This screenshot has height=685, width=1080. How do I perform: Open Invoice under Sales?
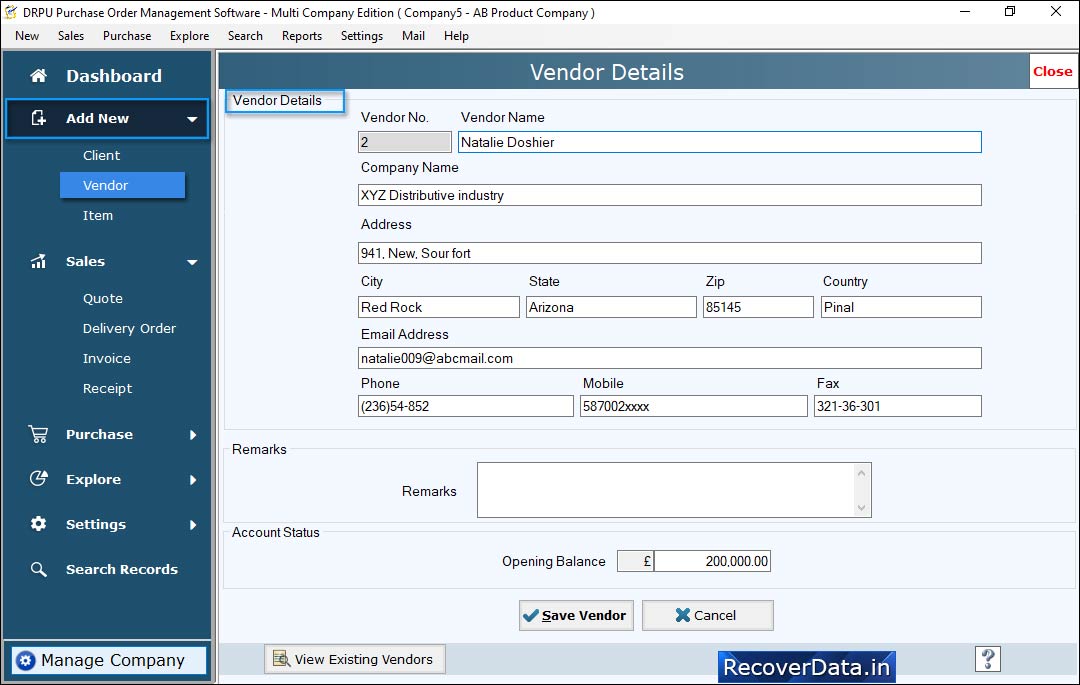pyautogui.click(x=106, y=359)
